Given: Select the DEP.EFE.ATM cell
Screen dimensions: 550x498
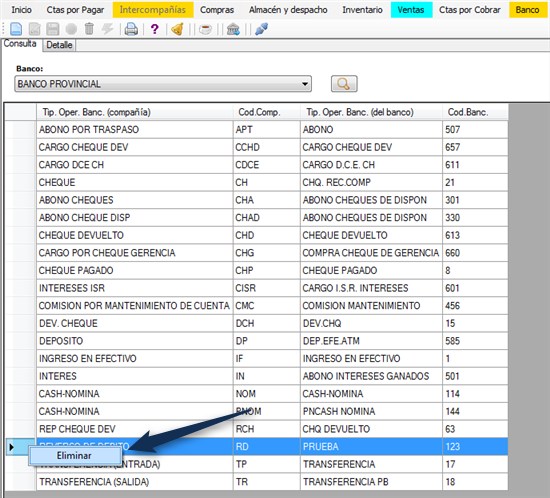Looking at the screenshot, I should point(371,341).
